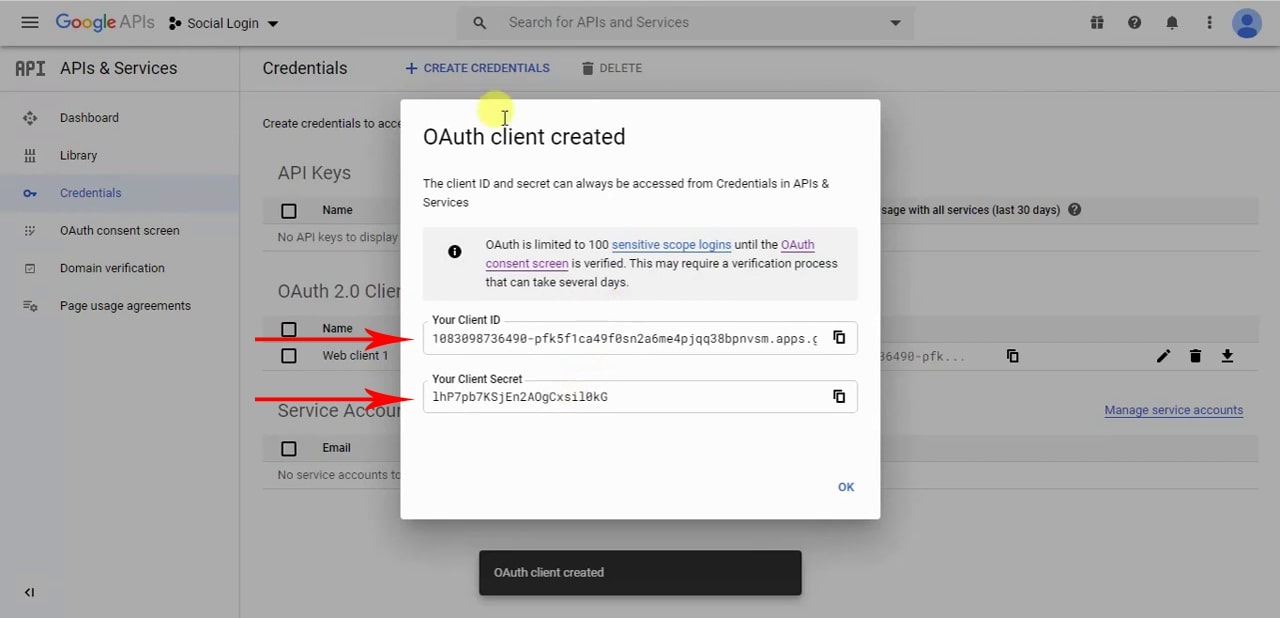Expand the search bar dropdown arrow
The width and height of the screenshot is (1280, 618).
895,23
